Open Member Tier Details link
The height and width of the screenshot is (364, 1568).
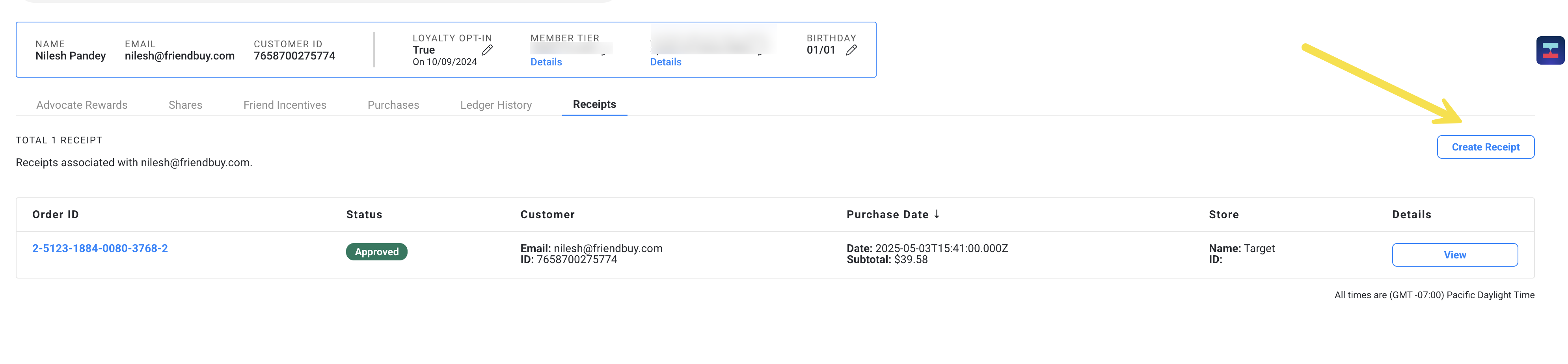(546, 62)
